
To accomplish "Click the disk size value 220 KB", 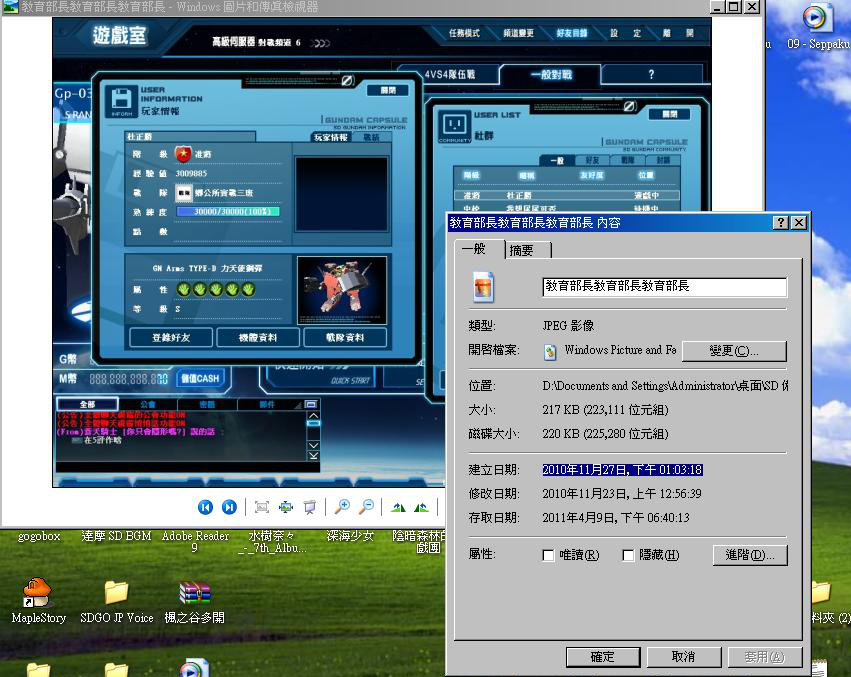I will point(605,433).
